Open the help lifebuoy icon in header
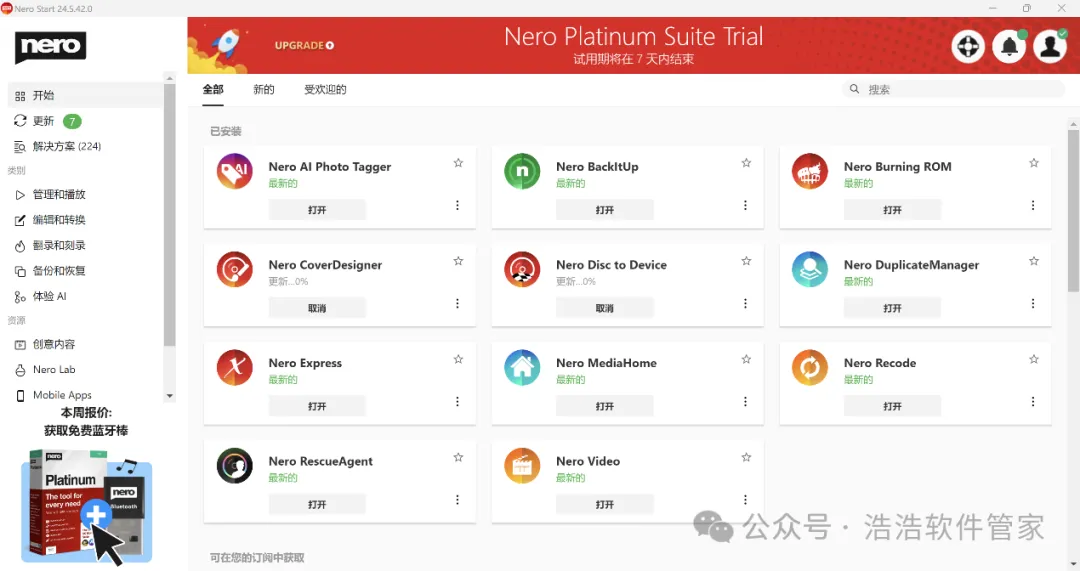 [968, 47]
